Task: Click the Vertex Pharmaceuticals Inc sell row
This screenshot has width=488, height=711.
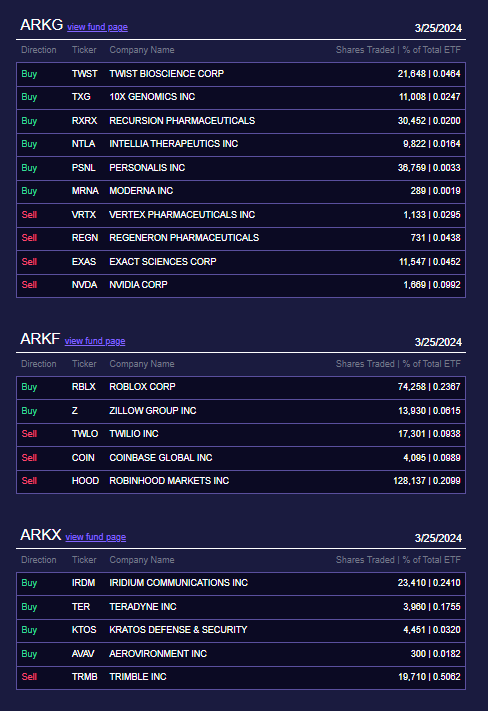Action: point(241,215)
